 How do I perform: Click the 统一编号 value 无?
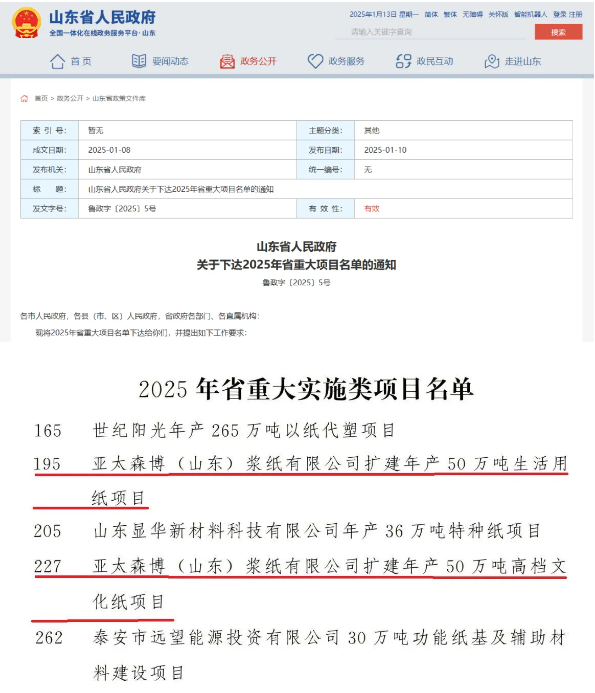(x=368, y=169)
